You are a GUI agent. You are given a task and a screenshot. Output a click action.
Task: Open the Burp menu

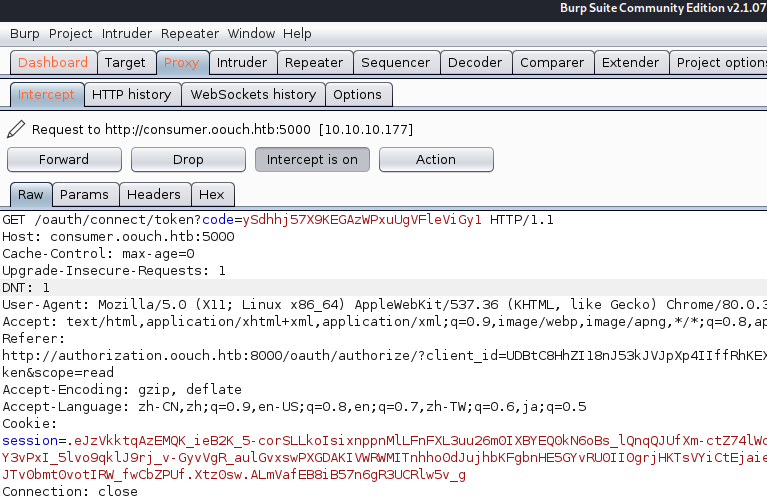[24, 34]
